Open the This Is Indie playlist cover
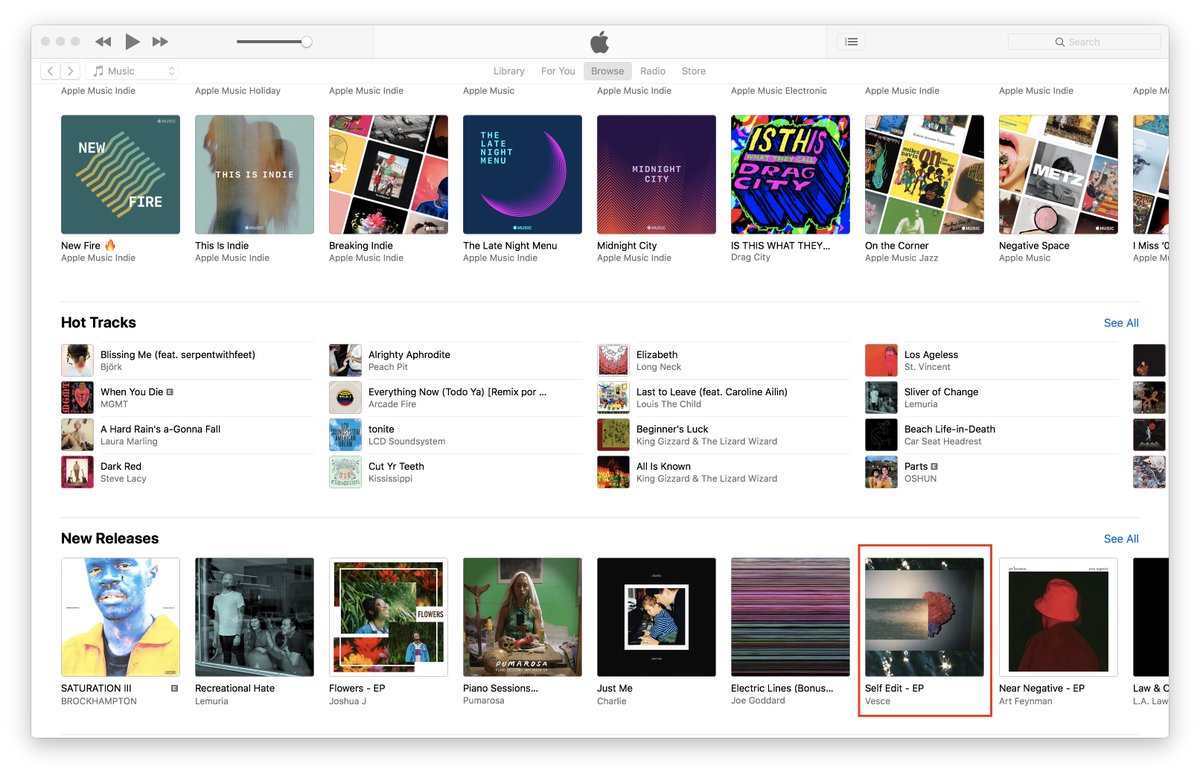 click(x=254, y=174)
